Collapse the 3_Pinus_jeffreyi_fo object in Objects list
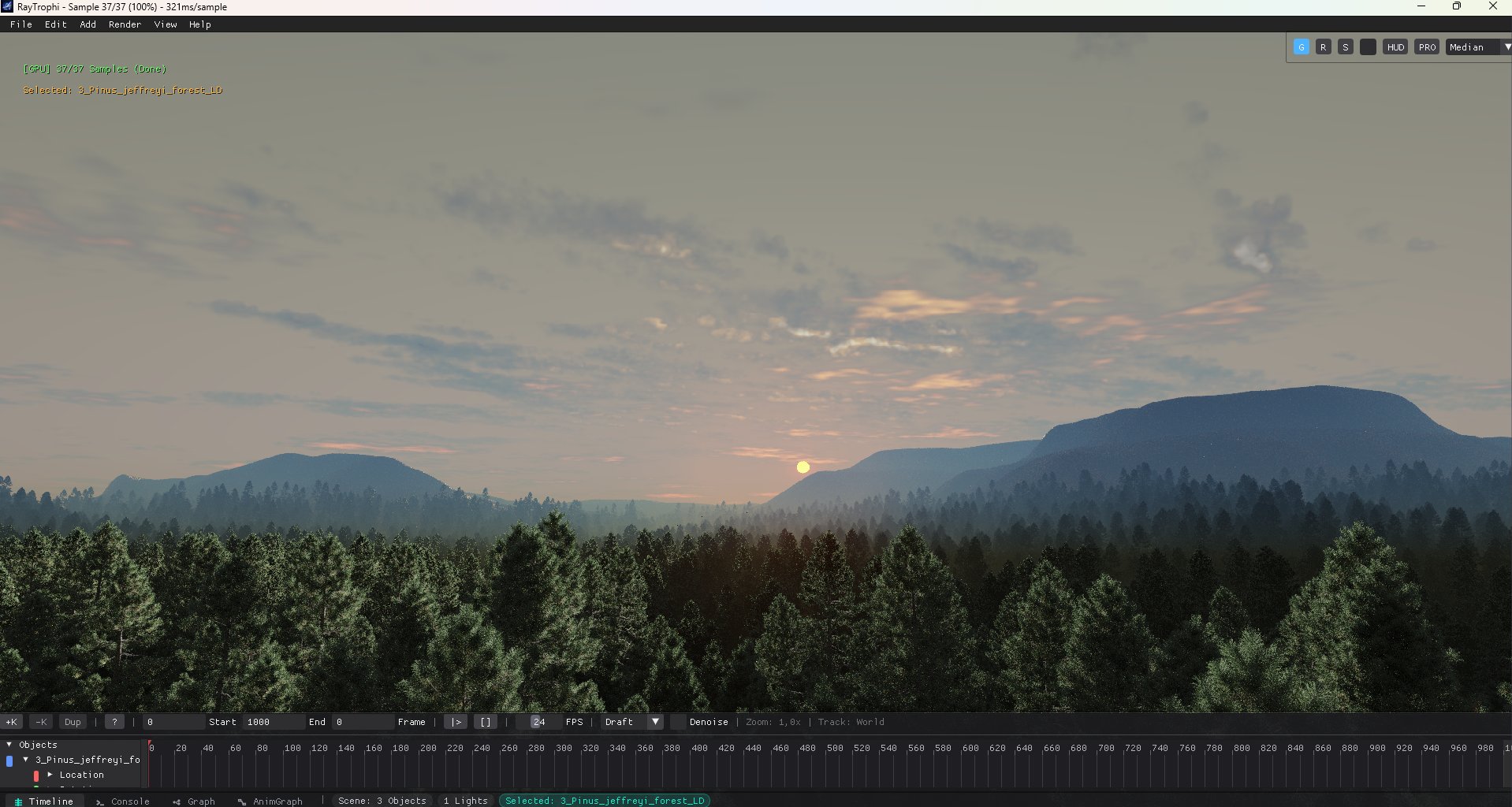The image size is (1512, 807). click(x=26, y=760)
